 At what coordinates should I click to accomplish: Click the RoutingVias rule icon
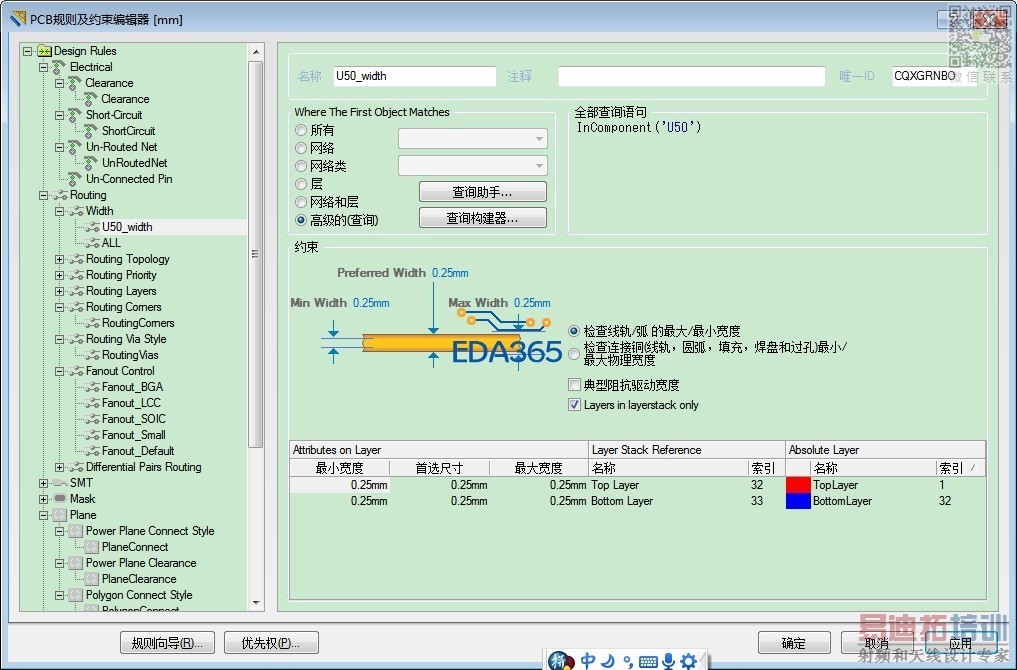point(93,355)
